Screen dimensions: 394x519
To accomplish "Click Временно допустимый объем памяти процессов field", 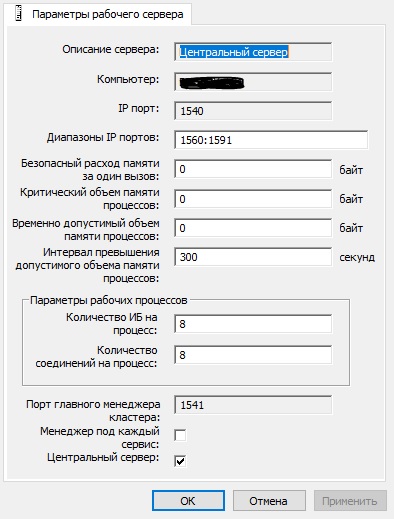I will 253,228.
